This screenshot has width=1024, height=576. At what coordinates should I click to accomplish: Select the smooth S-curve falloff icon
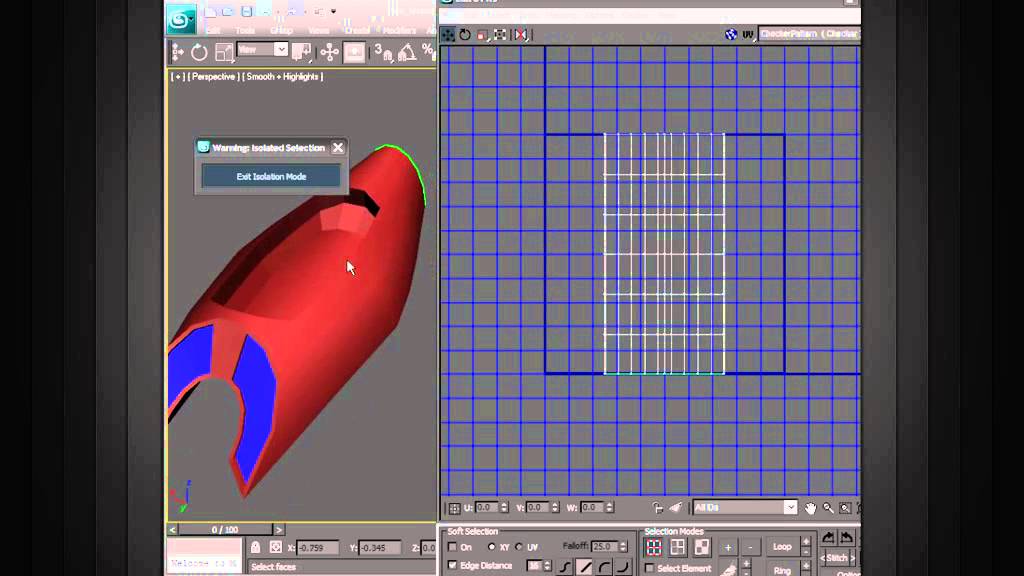click(566, 567)
